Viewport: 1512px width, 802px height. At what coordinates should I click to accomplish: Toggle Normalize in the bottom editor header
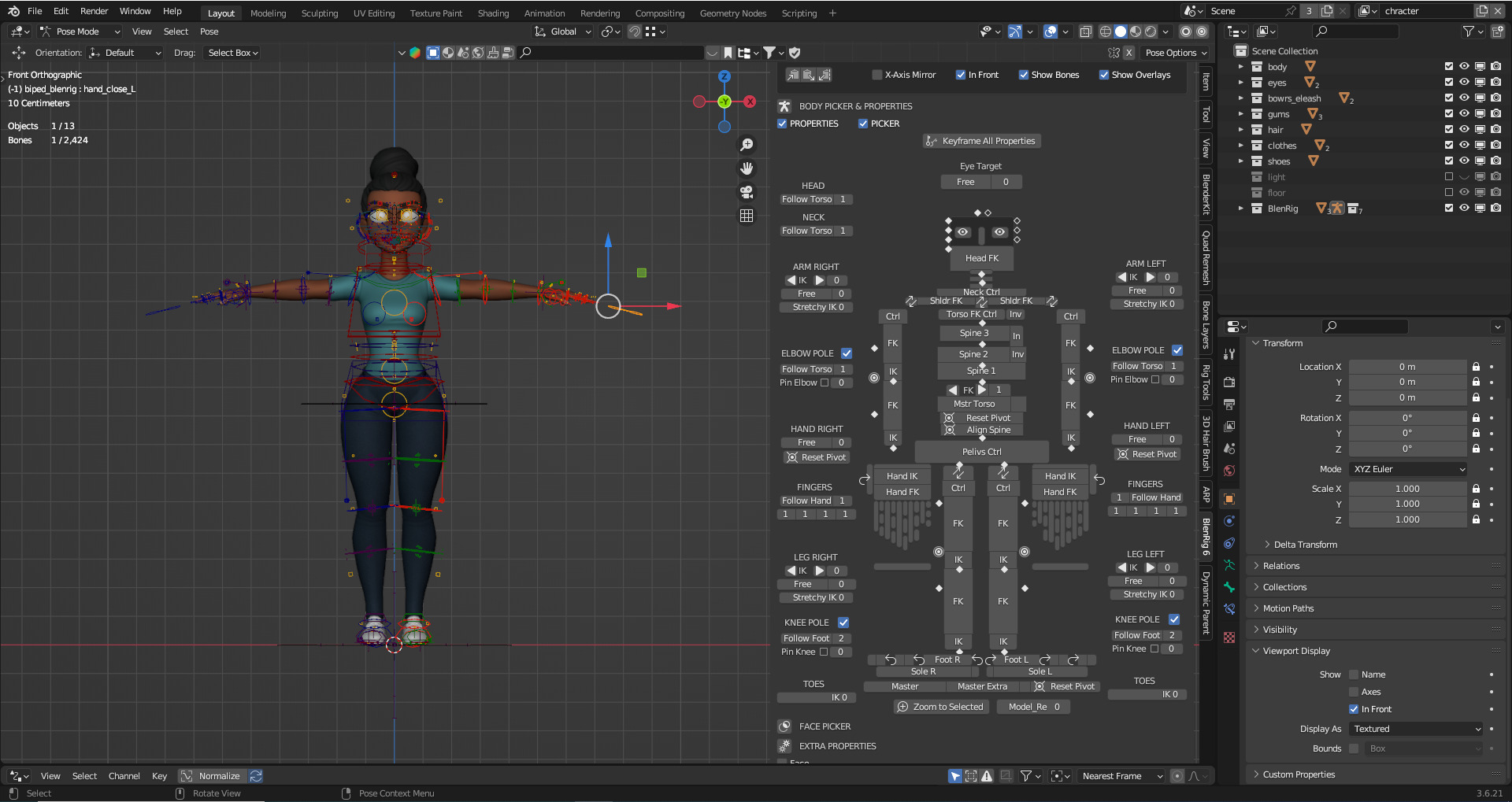213,776
